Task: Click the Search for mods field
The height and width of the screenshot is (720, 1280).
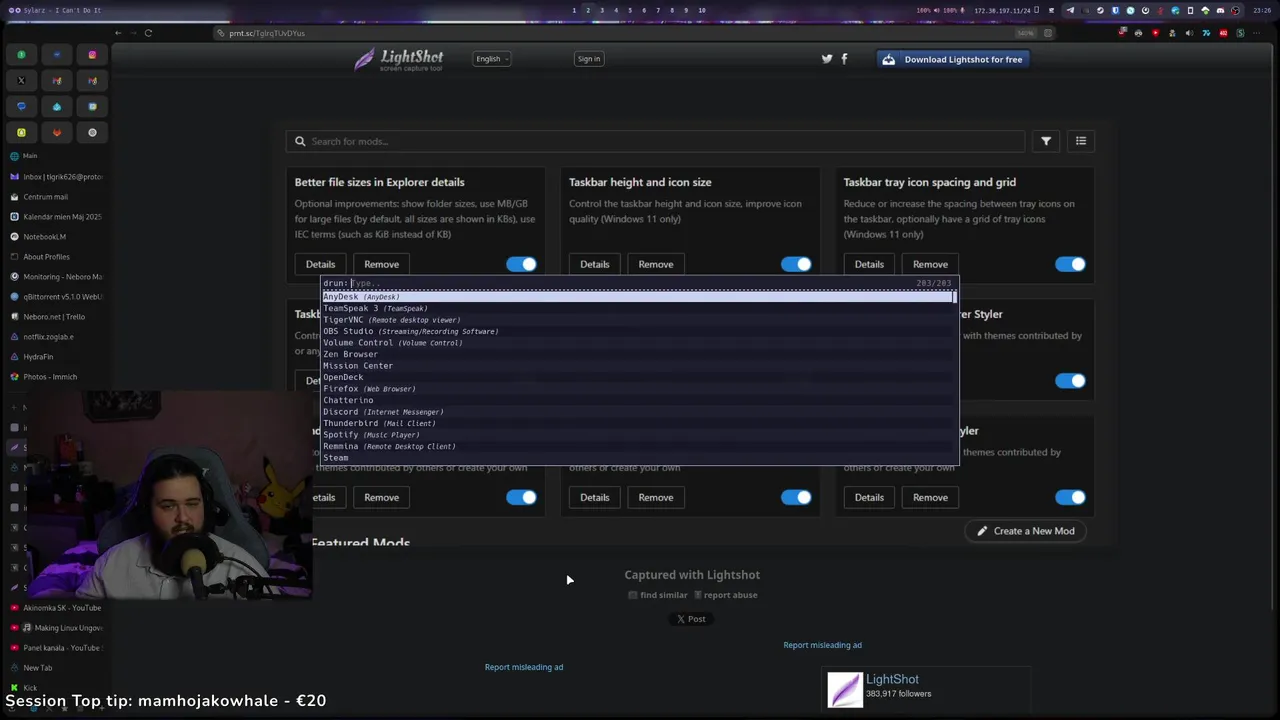Action: click(655, 141)
